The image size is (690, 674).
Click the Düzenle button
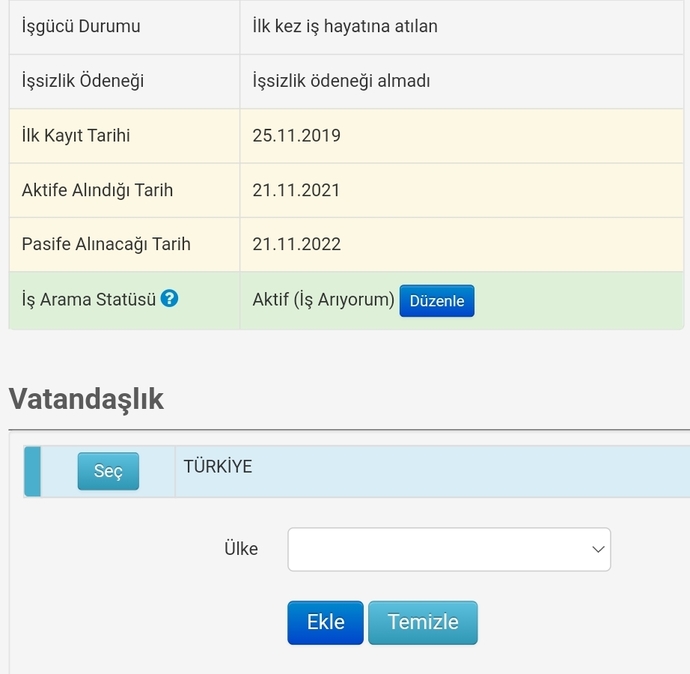[x=437, y=301]
